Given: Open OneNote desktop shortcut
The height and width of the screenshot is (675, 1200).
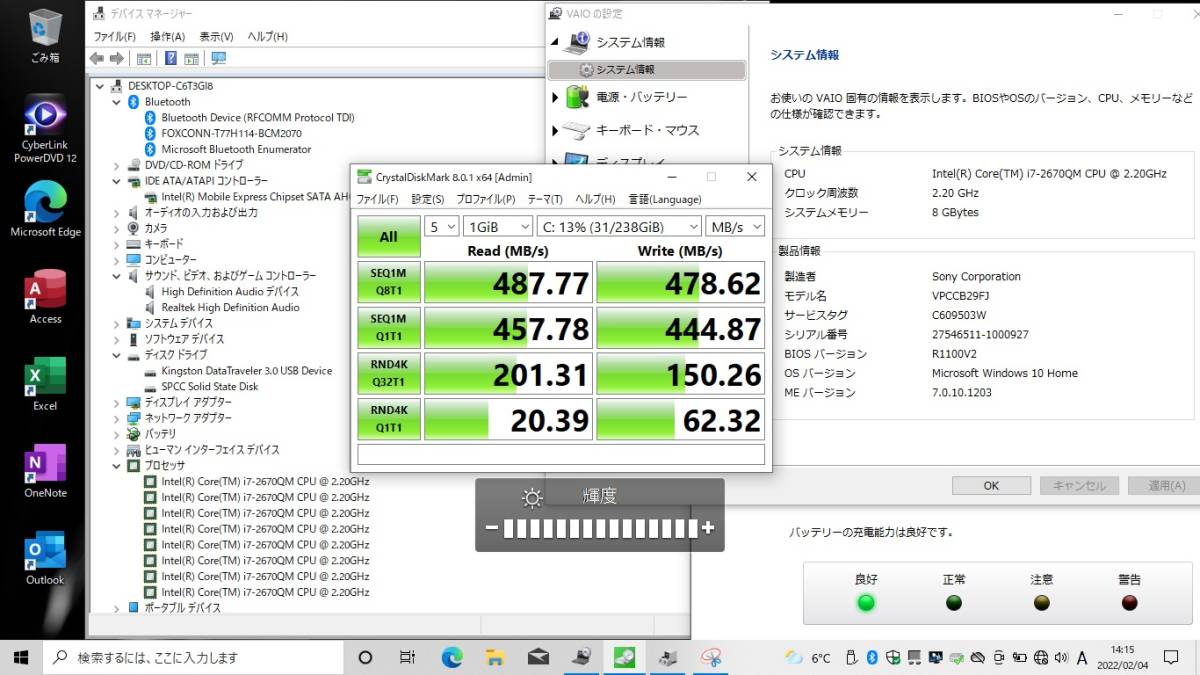Looking at the screenshot, I should click(x=45, y=470).
